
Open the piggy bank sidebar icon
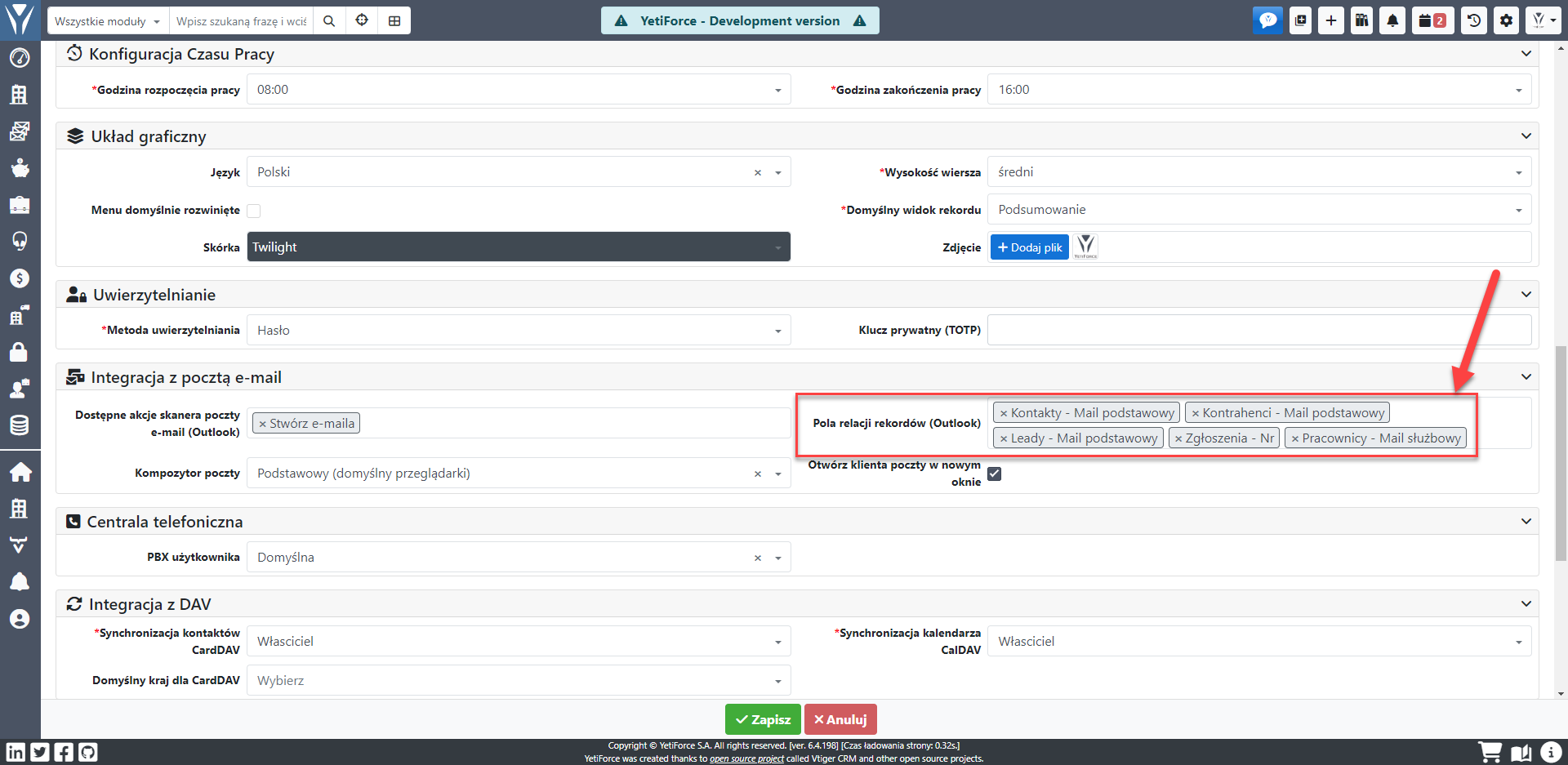[20, 168]
